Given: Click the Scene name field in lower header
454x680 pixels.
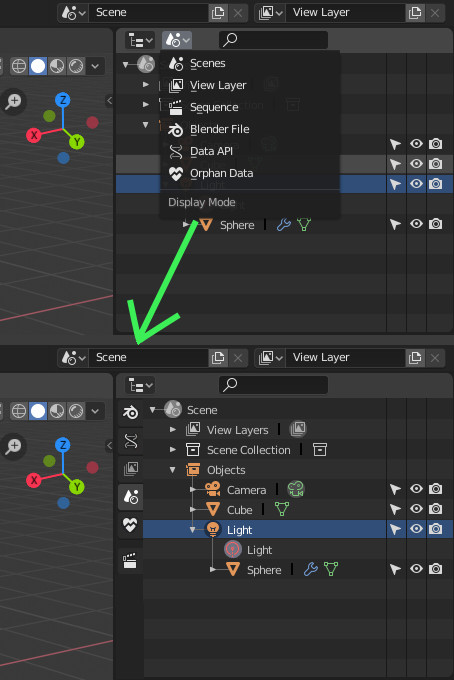Looking at the screenshot, I should click(148, 358).
